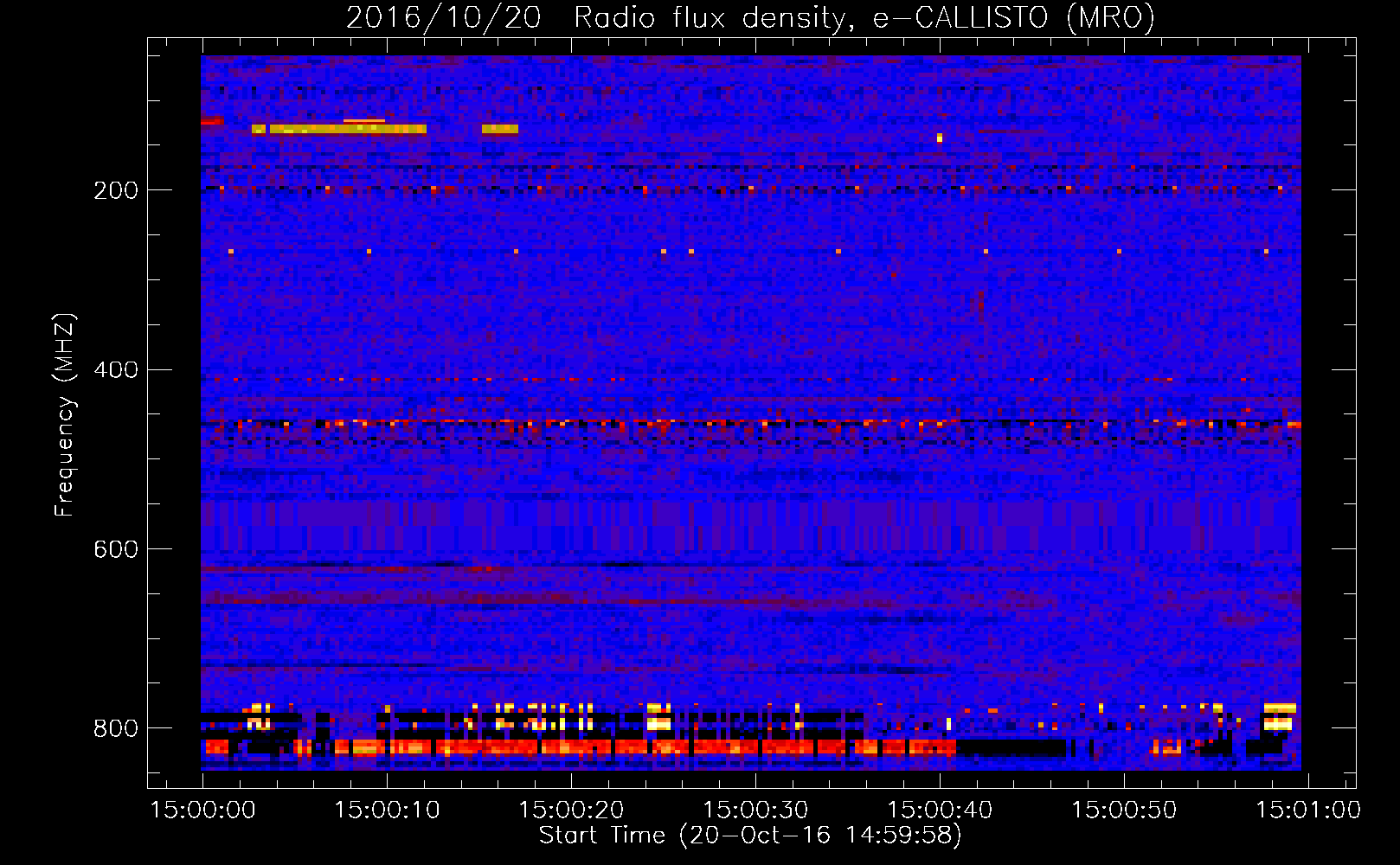The height and width of the screenshot is (865, 1400).
Task: Click the 'Start Time (20-Oct-16 14:59:58)' x-axis label
Action: tap(750, 836)
